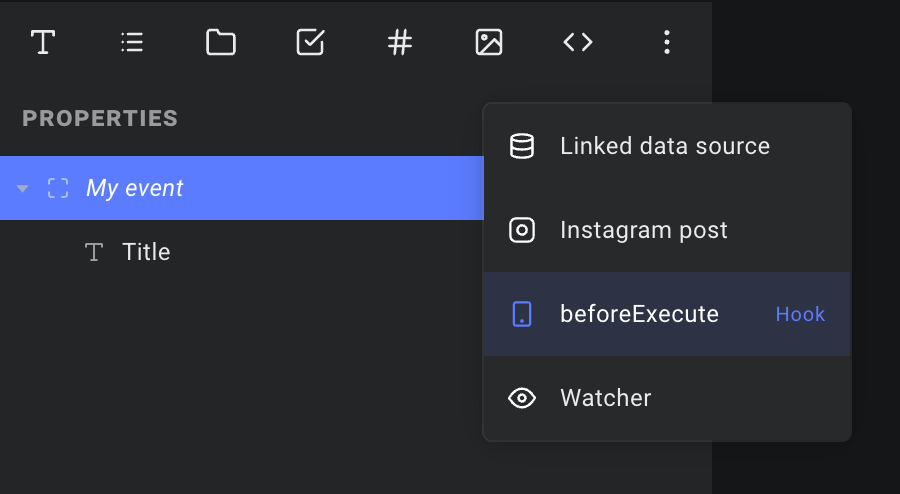Choose Linked data source menu entry
Viewport: 900px width, 494px height.
(667, 146)
